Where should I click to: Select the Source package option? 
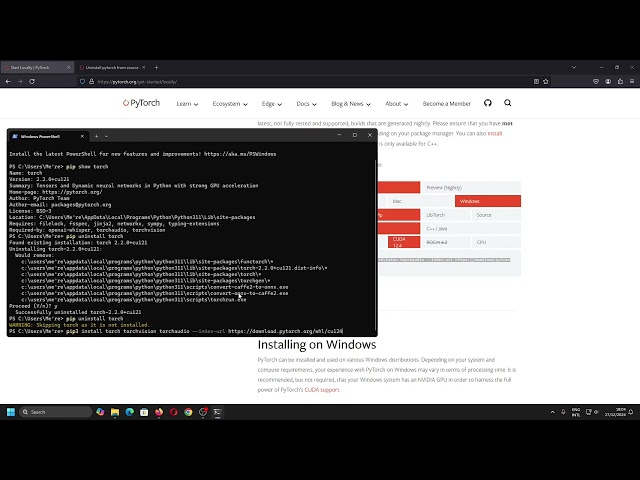pos(496,215)
